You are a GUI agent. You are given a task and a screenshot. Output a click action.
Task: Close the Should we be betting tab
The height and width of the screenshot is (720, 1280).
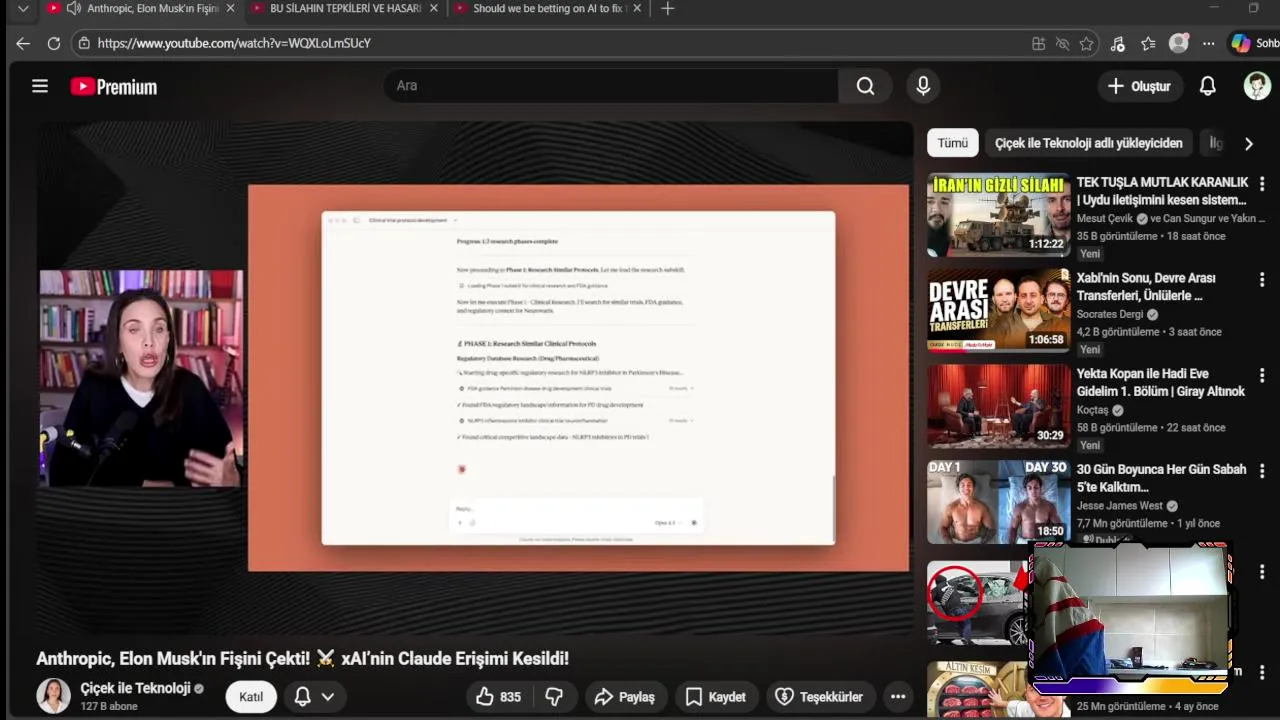[x=638, y=8]
